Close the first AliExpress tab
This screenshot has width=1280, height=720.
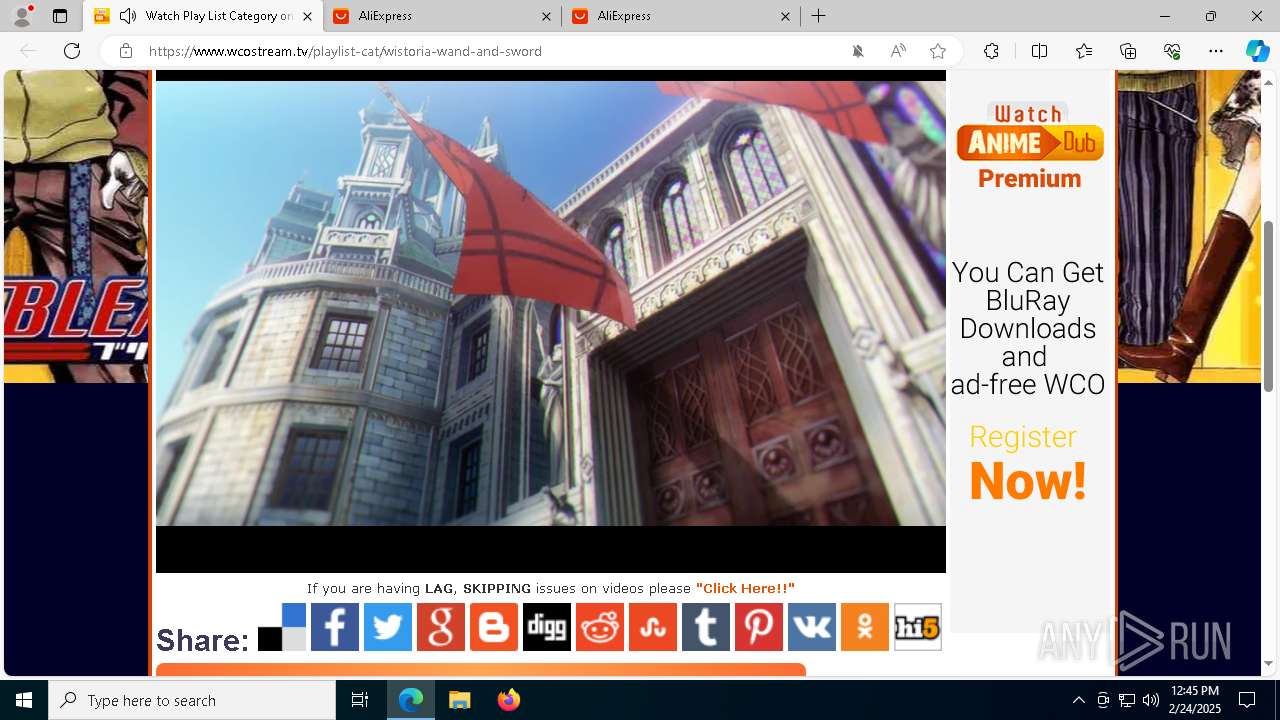click(546, 16)
